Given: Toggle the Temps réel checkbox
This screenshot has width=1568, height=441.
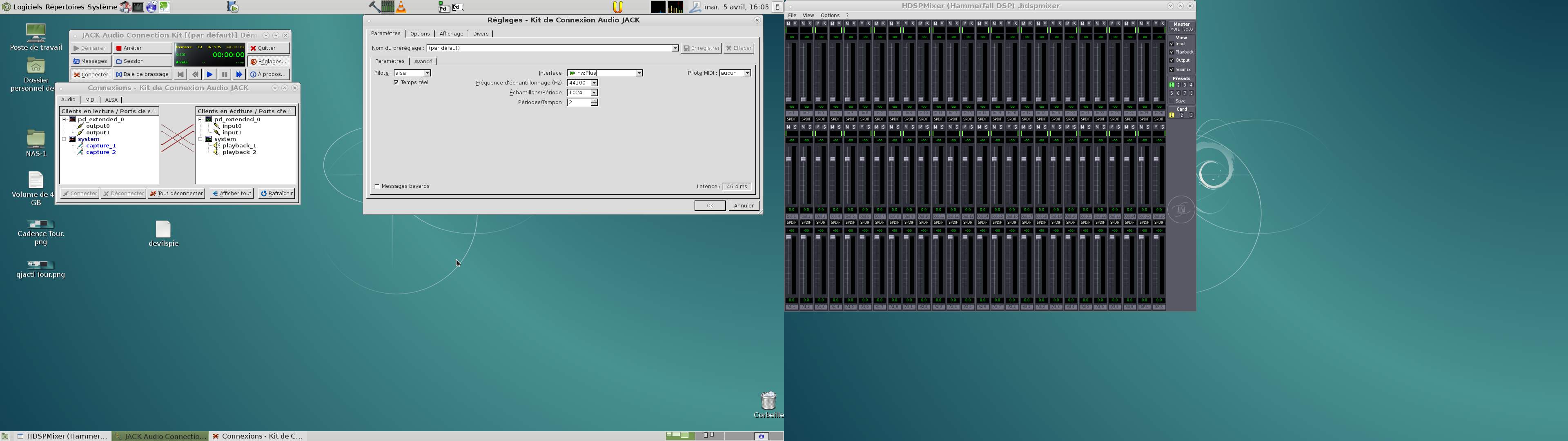Looking at the screenshot, I should pyautogui.click(x=396, y=83).
